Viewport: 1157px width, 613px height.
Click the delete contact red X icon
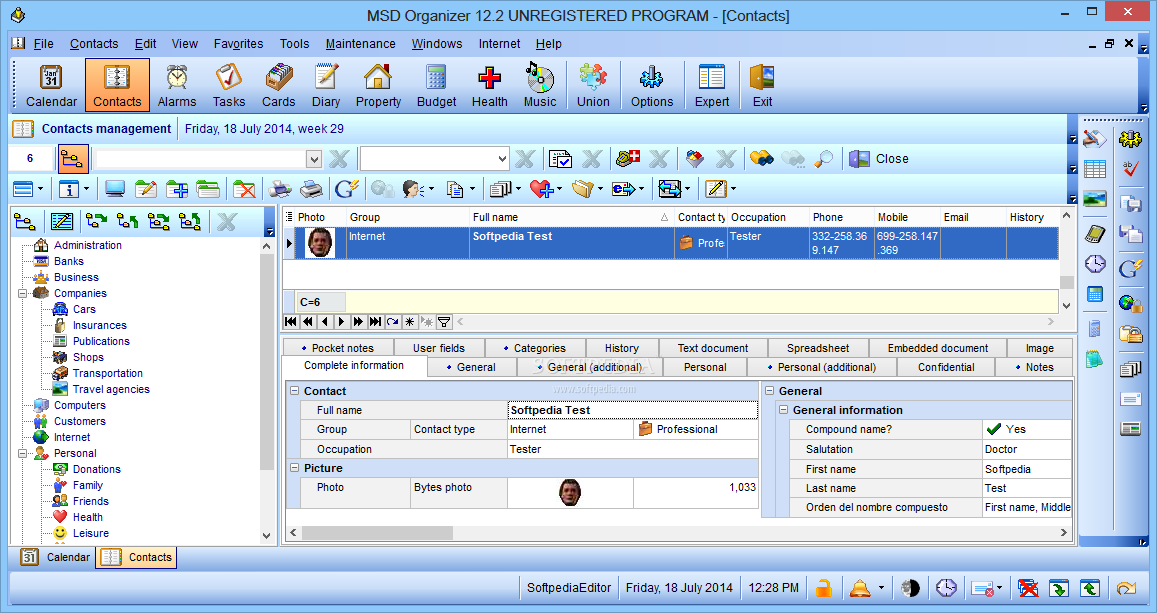[x=244, y=189]
